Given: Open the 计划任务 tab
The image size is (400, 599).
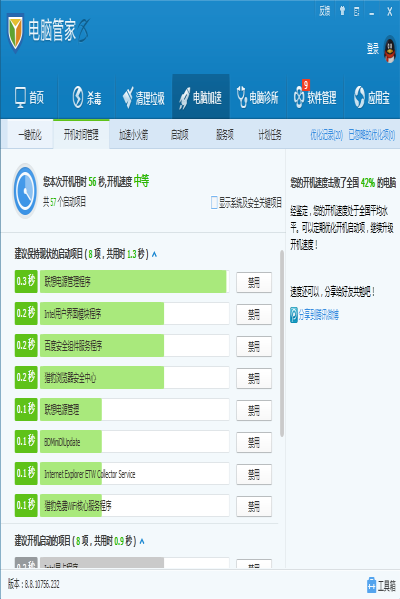Looking at the screenshot, I should pos(270,135).
